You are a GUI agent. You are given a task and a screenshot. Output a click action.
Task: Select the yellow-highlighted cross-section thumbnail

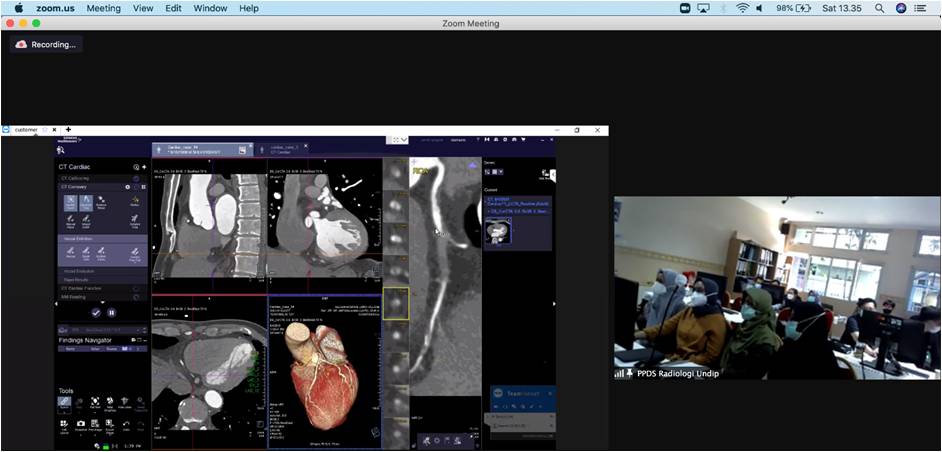[x=395, y=305]
